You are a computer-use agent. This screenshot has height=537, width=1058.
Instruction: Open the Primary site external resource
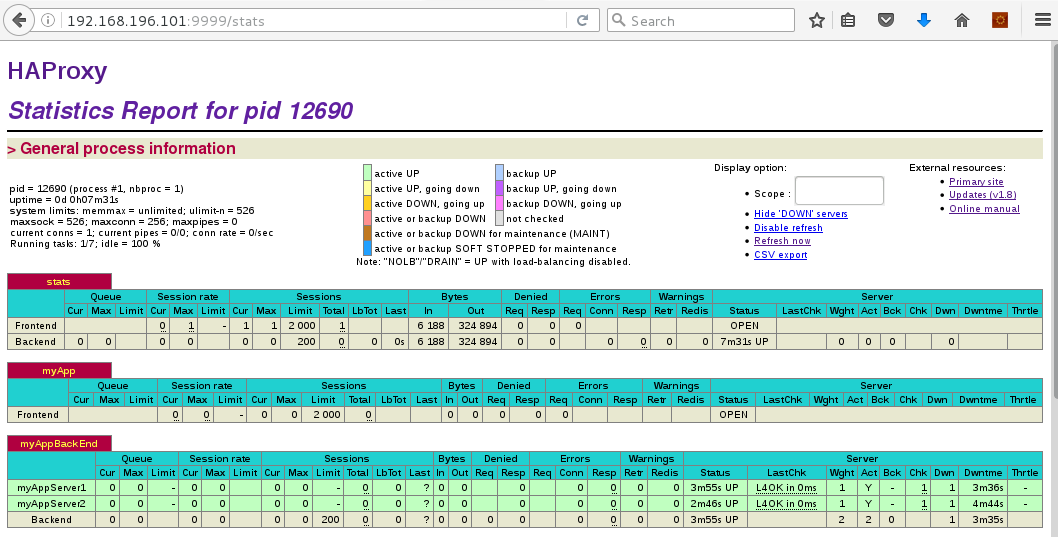(976, 182)
